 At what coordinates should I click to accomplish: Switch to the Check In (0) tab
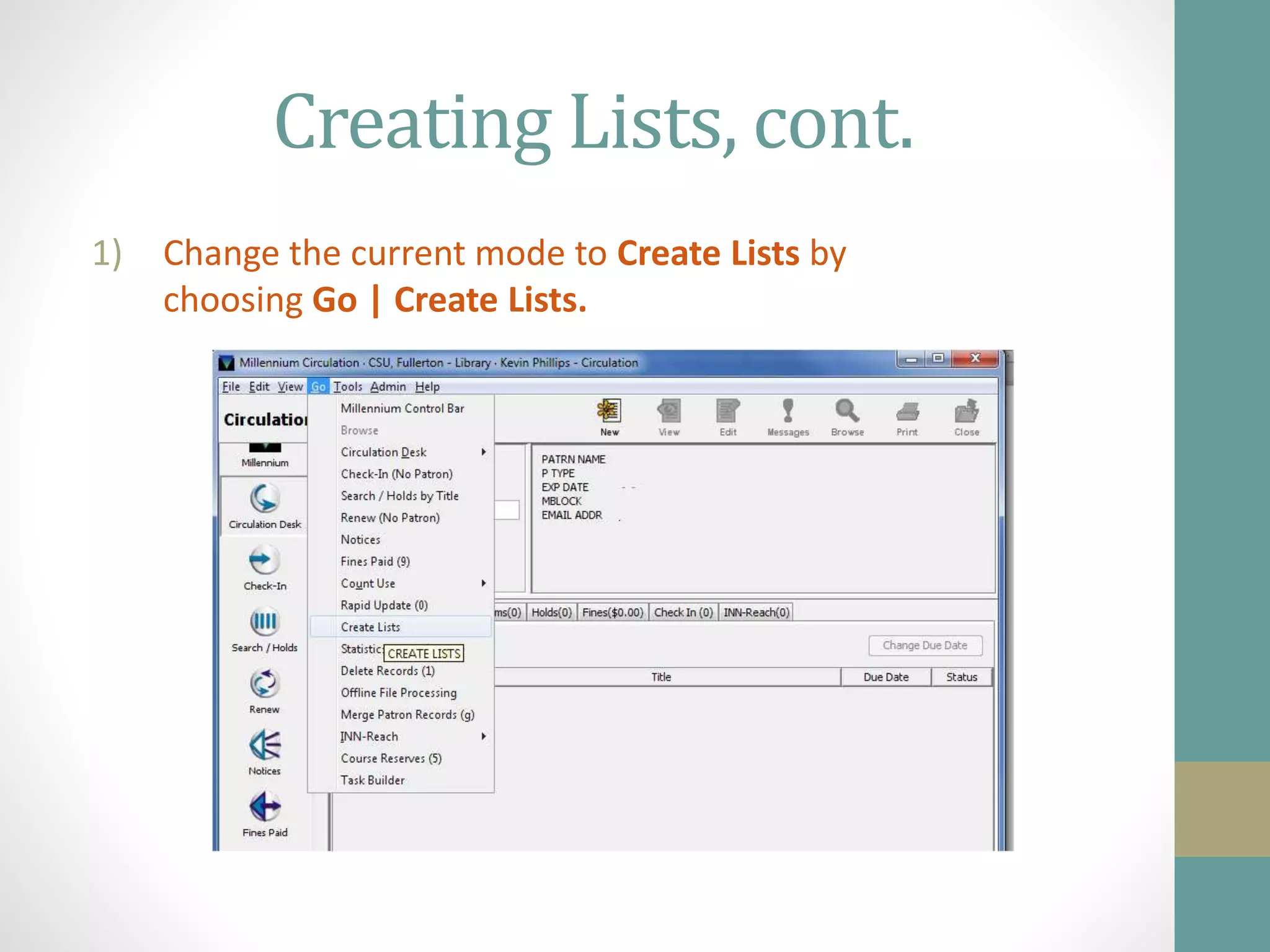[x=683, y=612]
